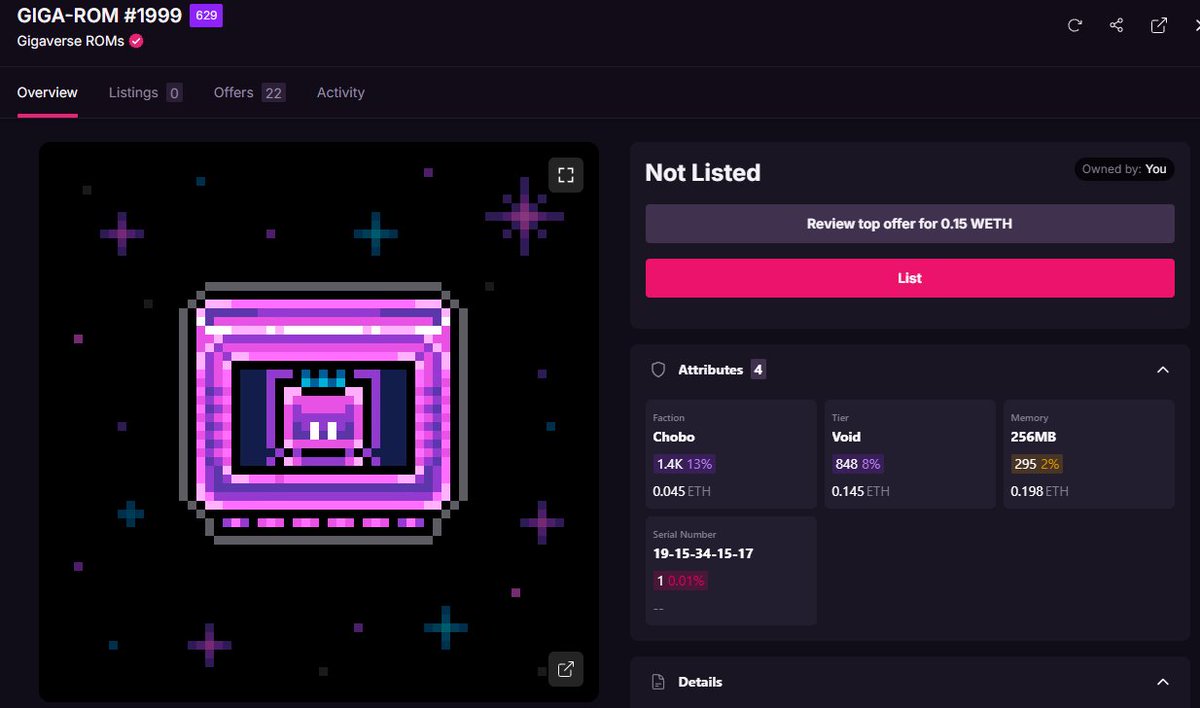Click the pink List button
This screenshot has width=1200, height=708.
(x=910, y=278)
